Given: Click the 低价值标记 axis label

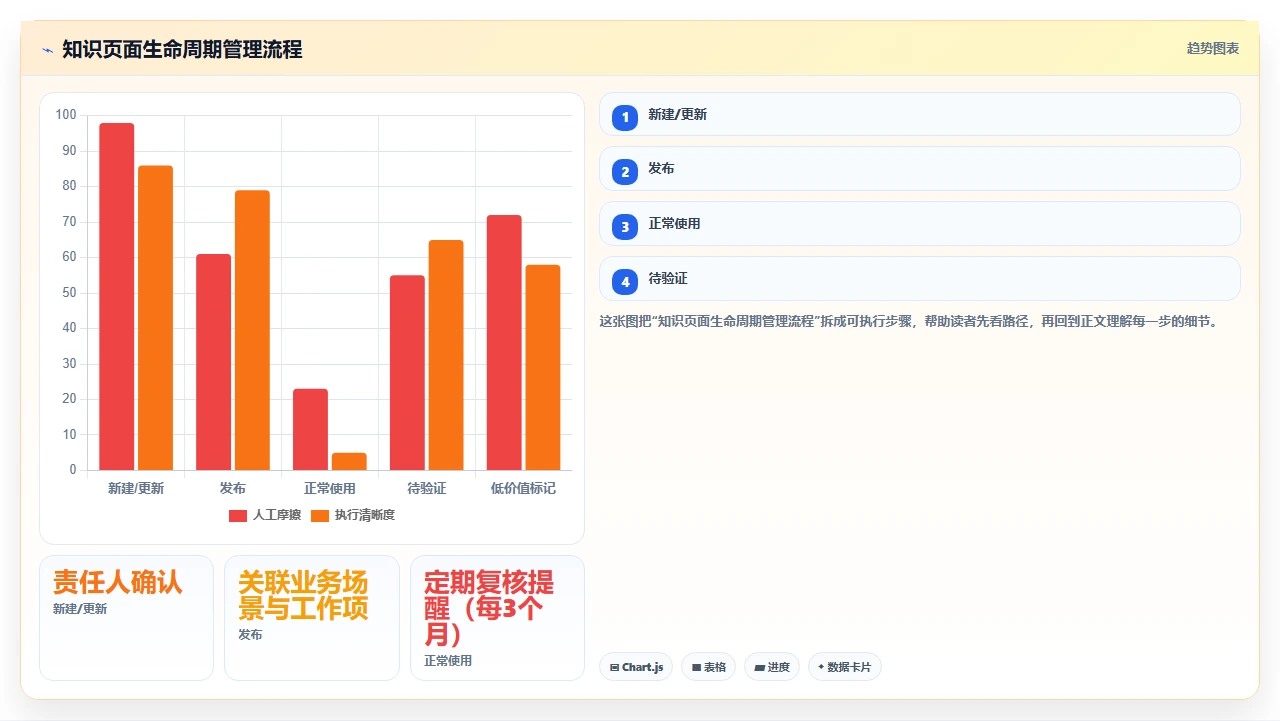Looking at the screenshot, I should pyautogui.click(x=523, y=488).
